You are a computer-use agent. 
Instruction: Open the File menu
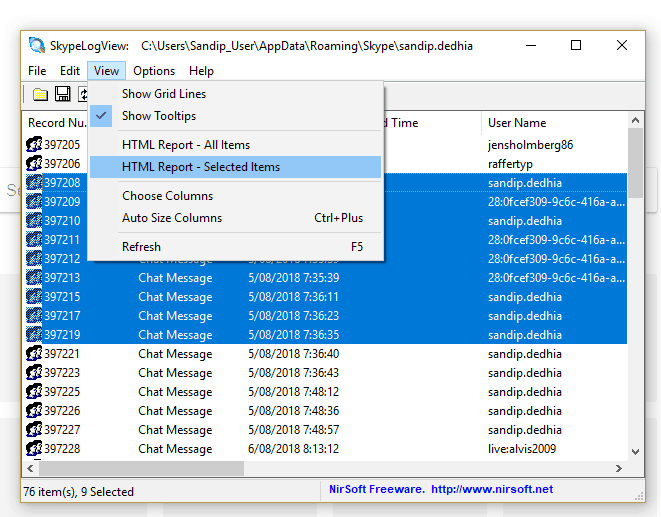pyautogui.click(x=37, y=71)
